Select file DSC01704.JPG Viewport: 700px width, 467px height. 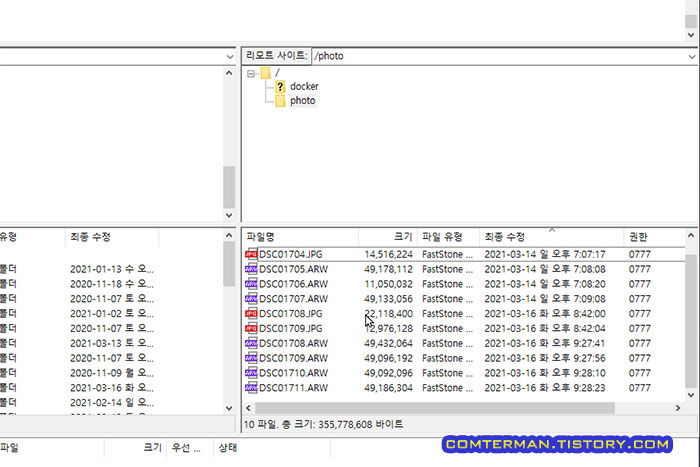[x=291, y=254]
